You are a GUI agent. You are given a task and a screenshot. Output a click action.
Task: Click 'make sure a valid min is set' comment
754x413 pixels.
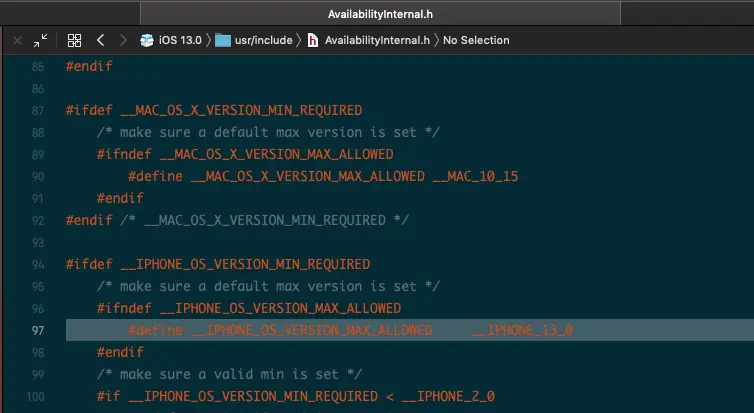(229, 375)
